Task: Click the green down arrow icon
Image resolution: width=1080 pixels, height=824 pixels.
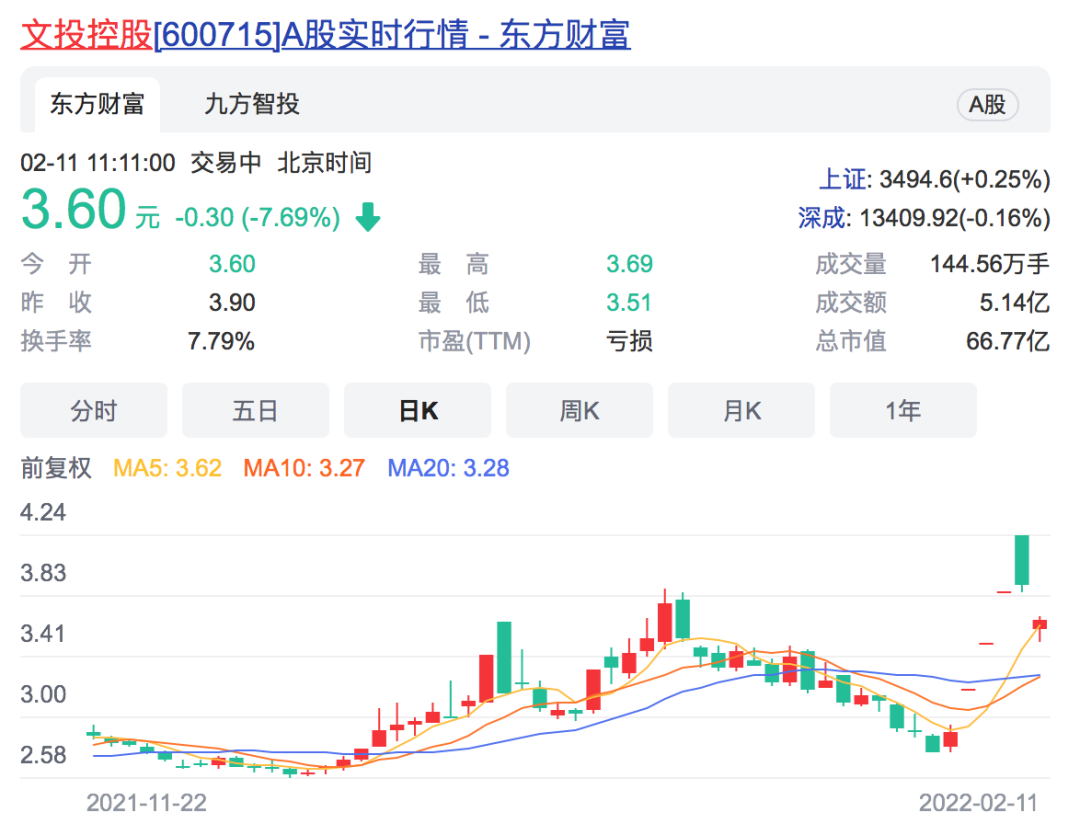Action: [368, 217]
